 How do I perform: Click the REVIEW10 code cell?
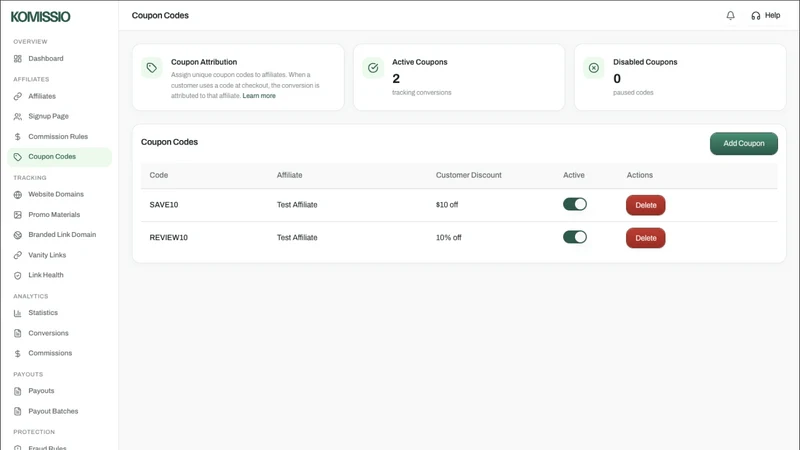168,237
